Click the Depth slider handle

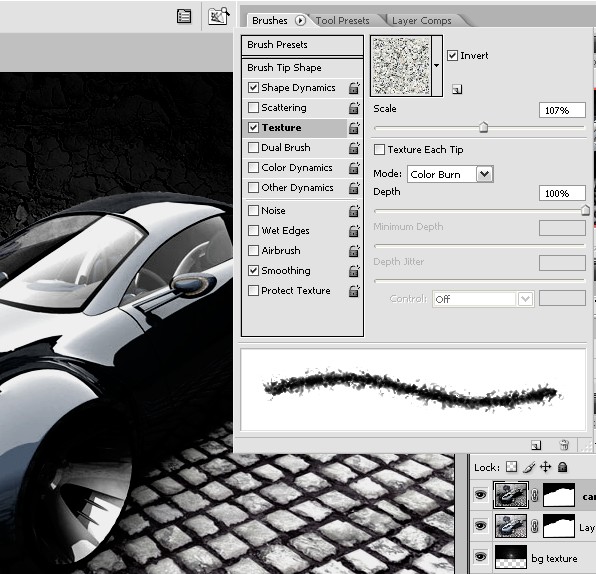585,210
